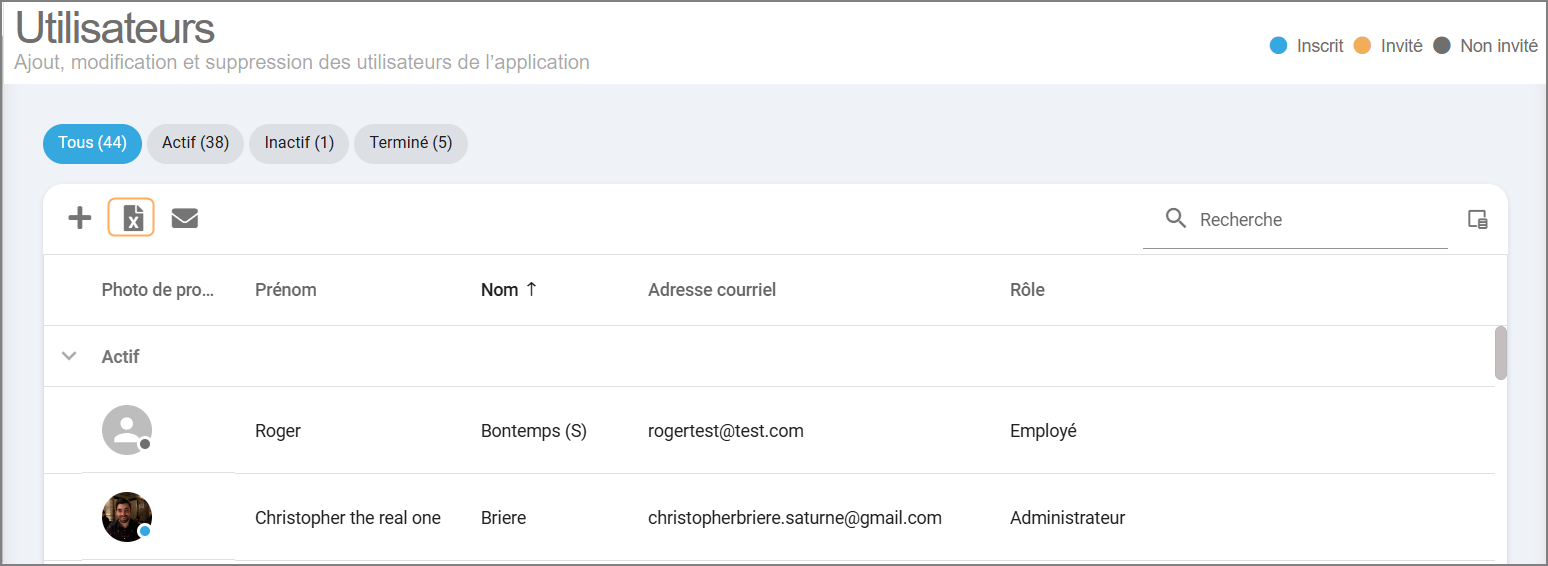The height and width of the screenshot is (566, 1548).
Task: Click the envelope icon to send invitations
Action: 185,218
